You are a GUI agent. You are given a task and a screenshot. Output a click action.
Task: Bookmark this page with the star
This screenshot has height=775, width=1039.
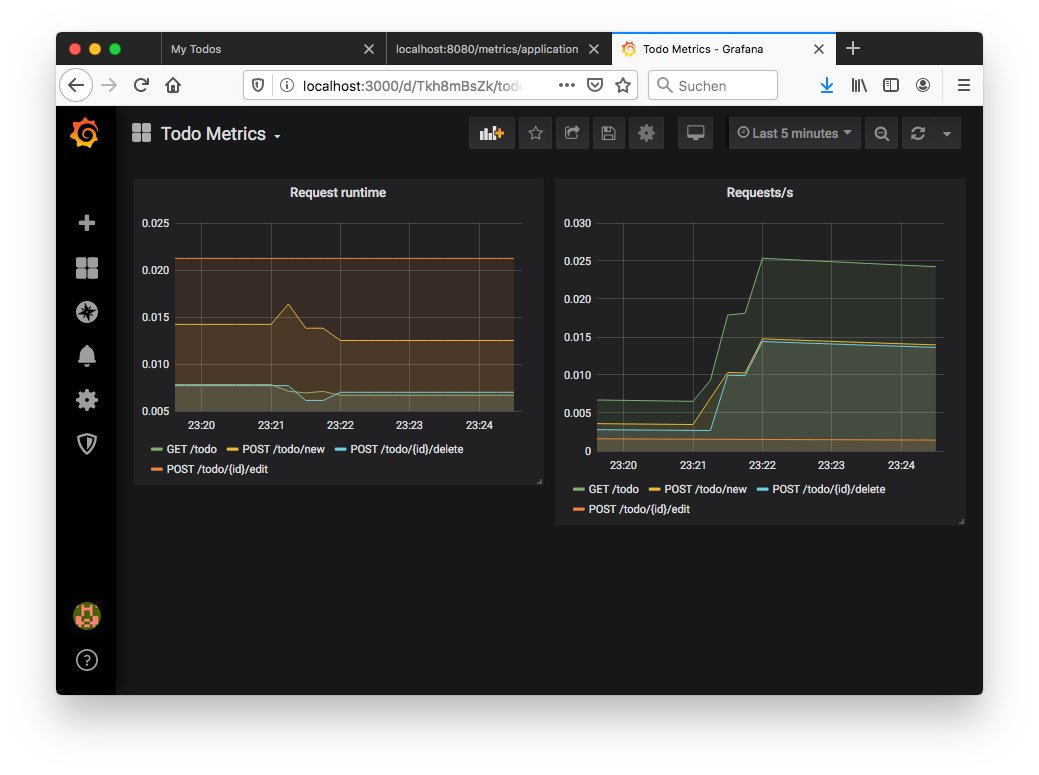[x=623, y=85]
